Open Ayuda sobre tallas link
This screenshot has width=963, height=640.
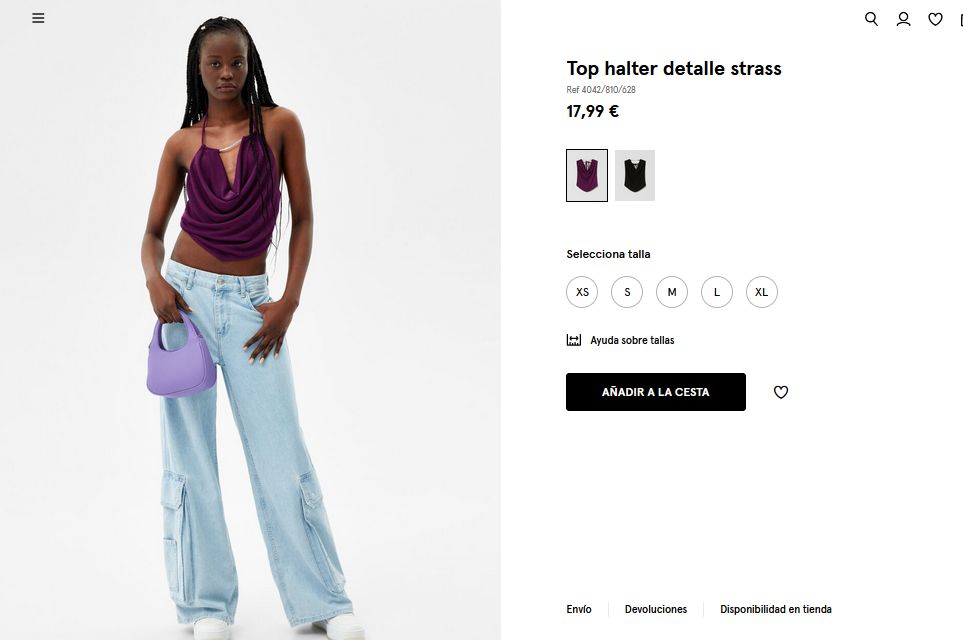632,340
